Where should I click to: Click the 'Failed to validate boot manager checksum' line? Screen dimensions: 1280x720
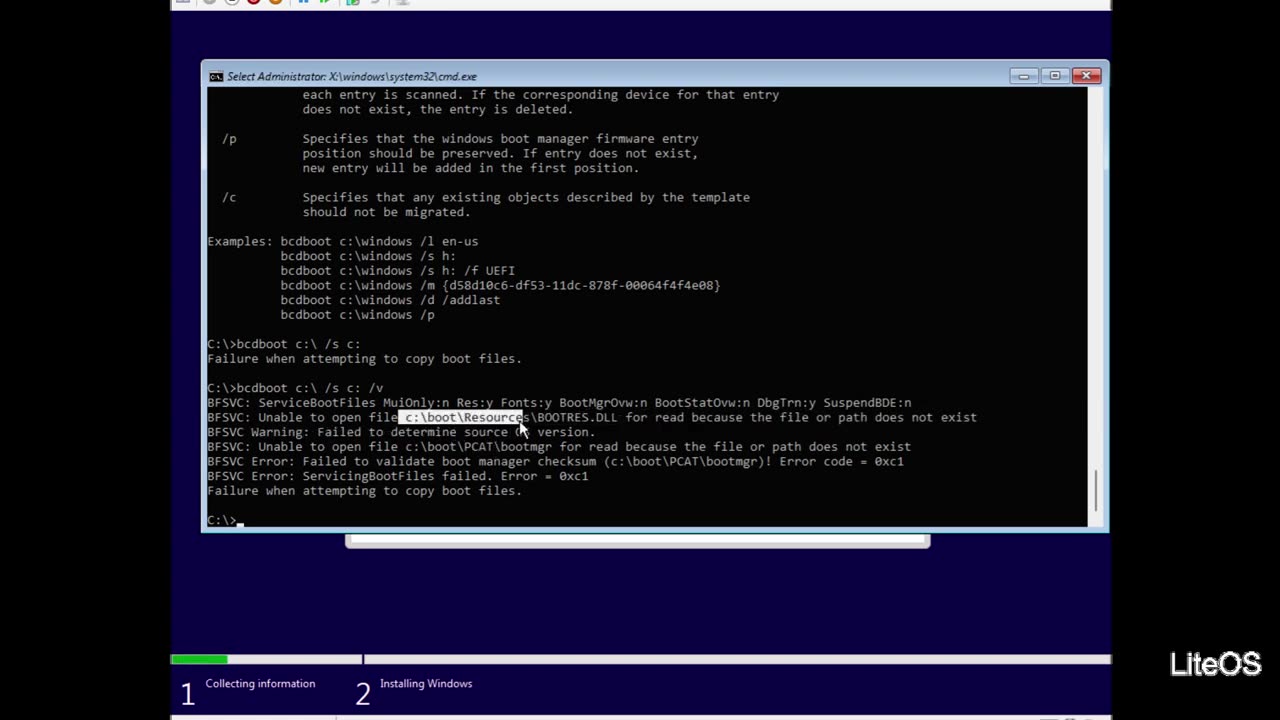[x=555, y=461]
